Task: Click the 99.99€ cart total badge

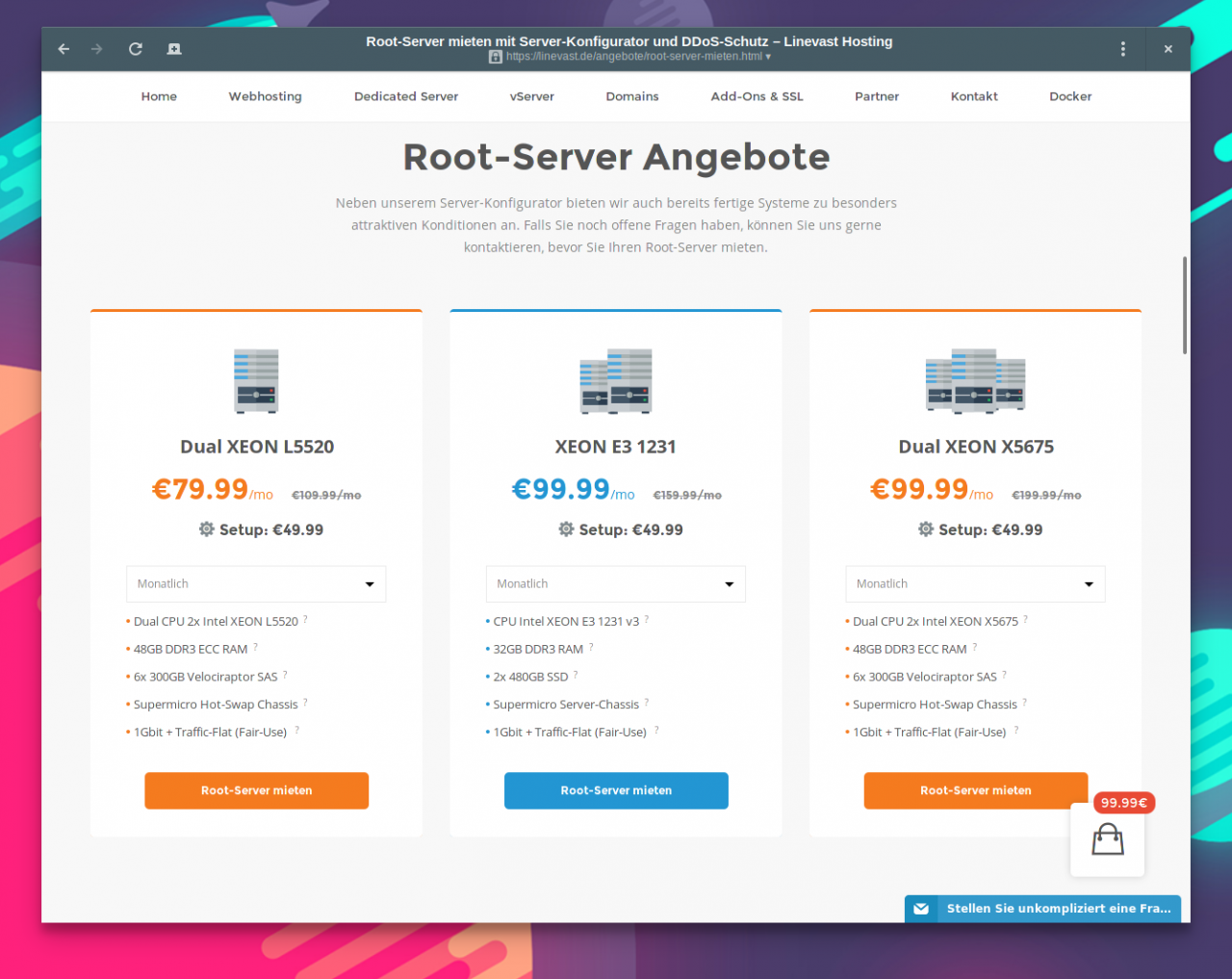Action: tap(1124, 803)
